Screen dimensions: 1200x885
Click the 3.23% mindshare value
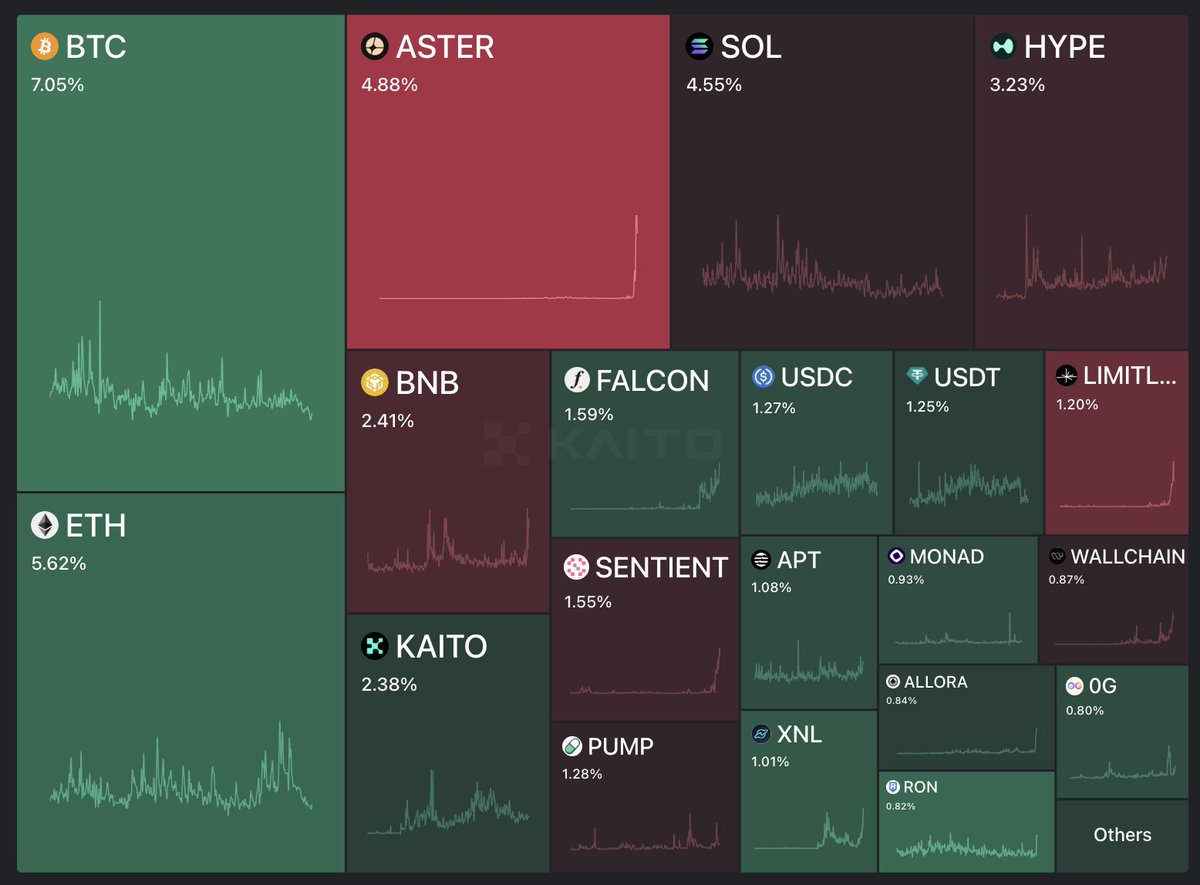(x=1017, y=85)
